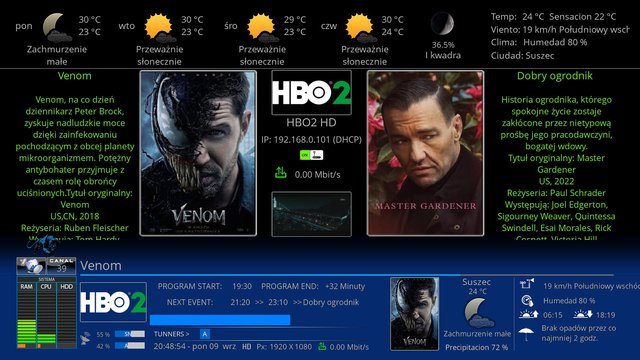The height and width of the screenshot is (360, 640).
Task: Click the satellite dish signal icon near 55 %
Action: coord(85,339)
